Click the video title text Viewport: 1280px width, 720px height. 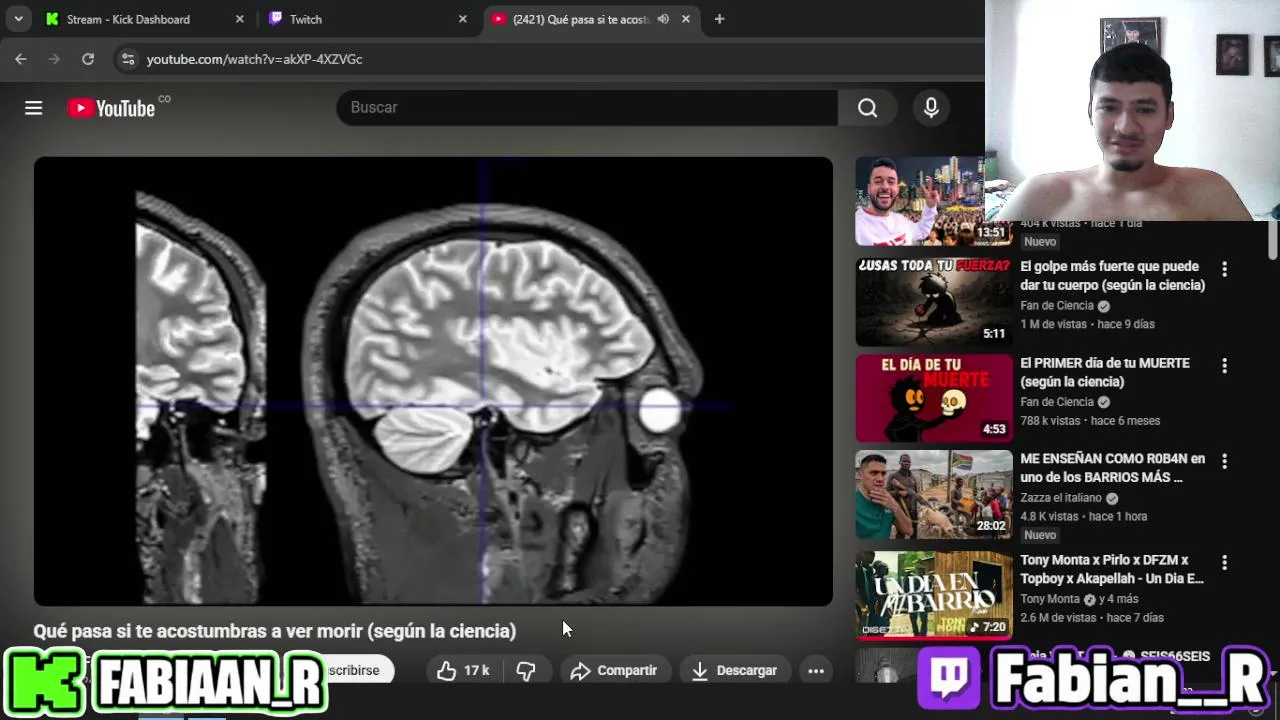coord(275,631)
